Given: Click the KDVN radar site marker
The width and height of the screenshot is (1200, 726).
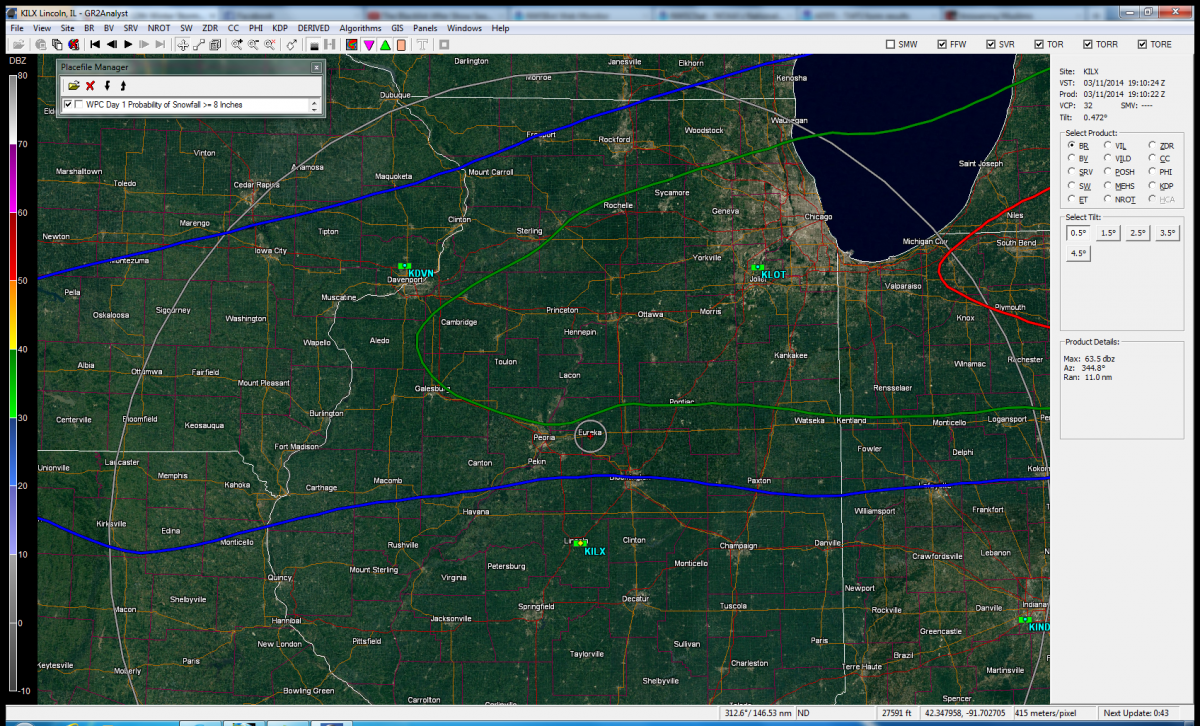Looking at the screenshot, I should tap(405, 267).
